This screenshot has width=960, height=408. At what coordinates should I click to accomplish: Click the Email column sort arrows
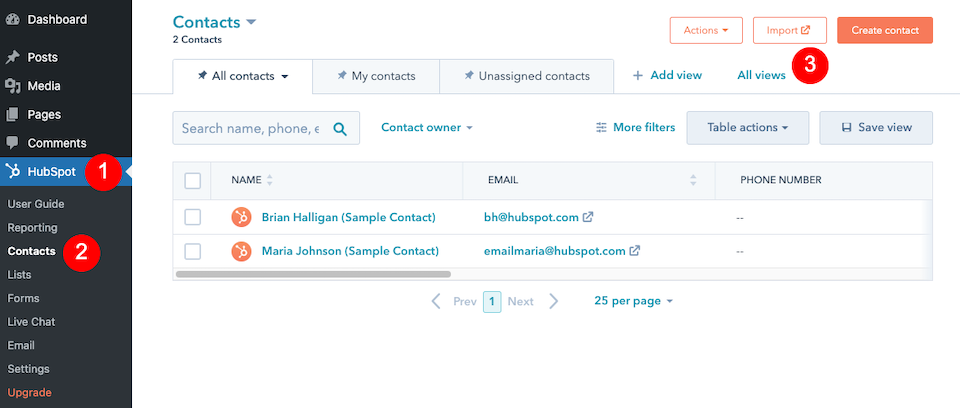pyautogui.click(x=693, y=180)
